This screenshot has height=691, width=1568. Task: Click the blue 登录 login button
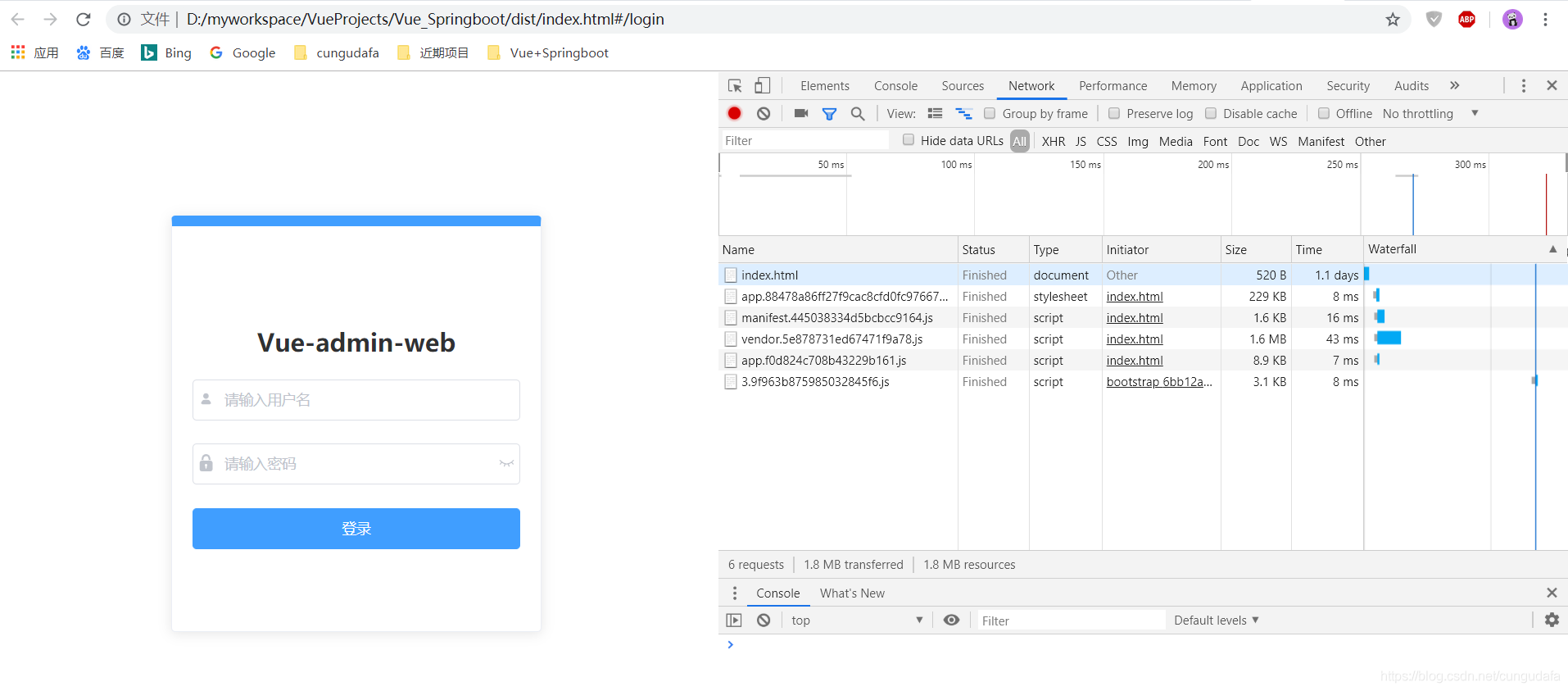tap(356, 529)
